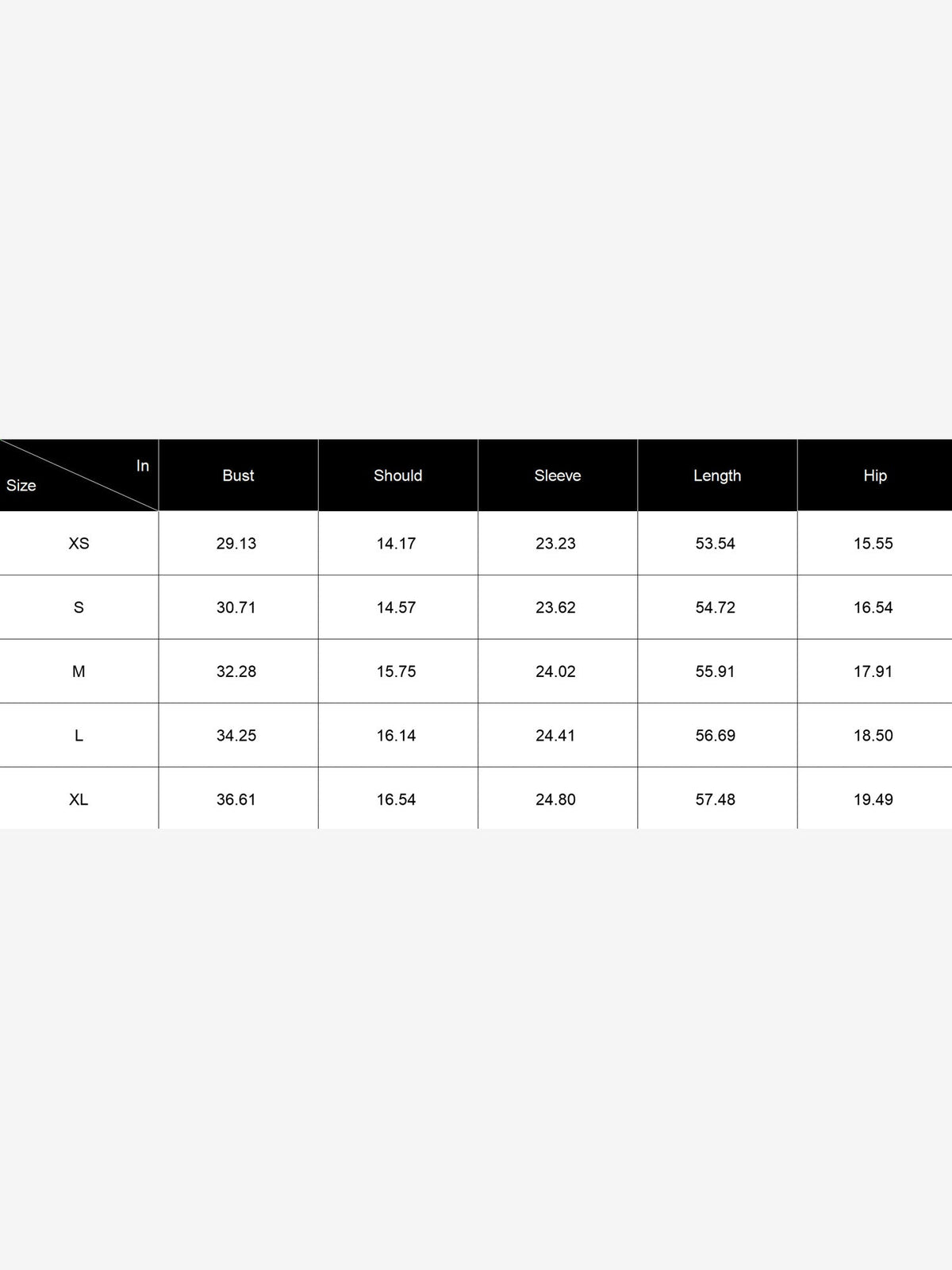The height and width of the screenshot is (1270, 952).
Task: Click the L size row label
Action: point(79,736)
